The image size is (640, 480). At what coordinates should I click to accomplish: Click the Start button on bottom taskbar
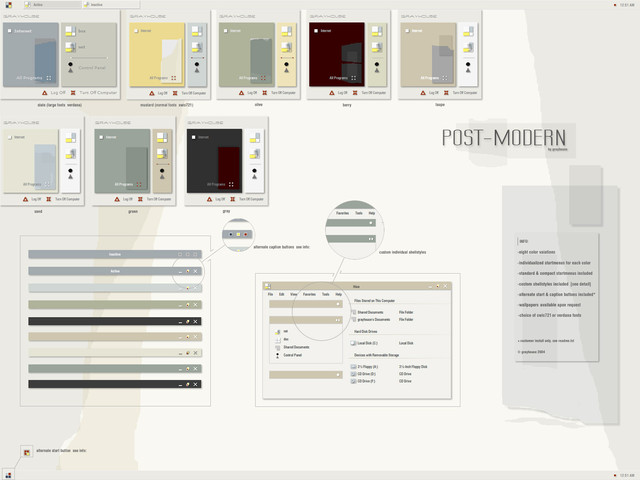pos(9,475)
